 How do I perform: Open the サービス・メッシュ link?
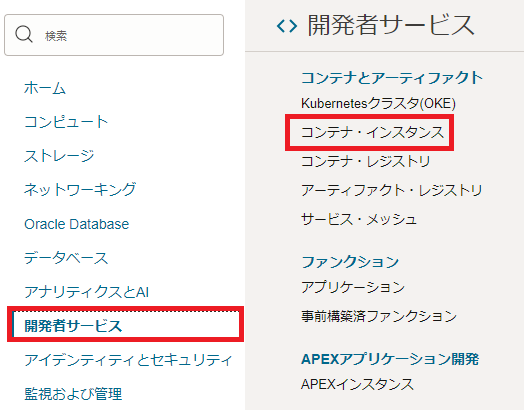coord(359,220)
